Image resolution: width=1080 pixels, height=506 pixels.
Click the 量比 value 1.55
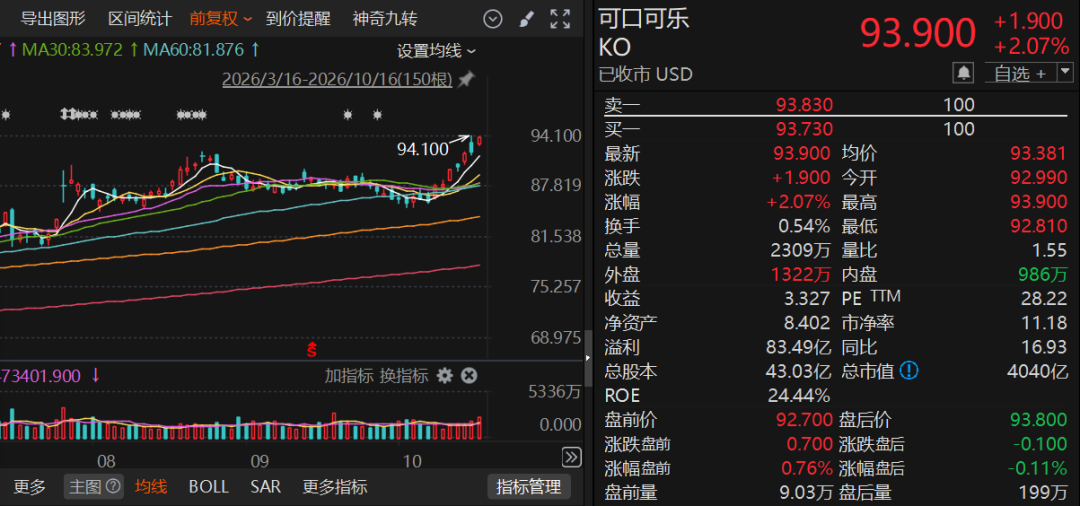click(x=1050, y=251)
